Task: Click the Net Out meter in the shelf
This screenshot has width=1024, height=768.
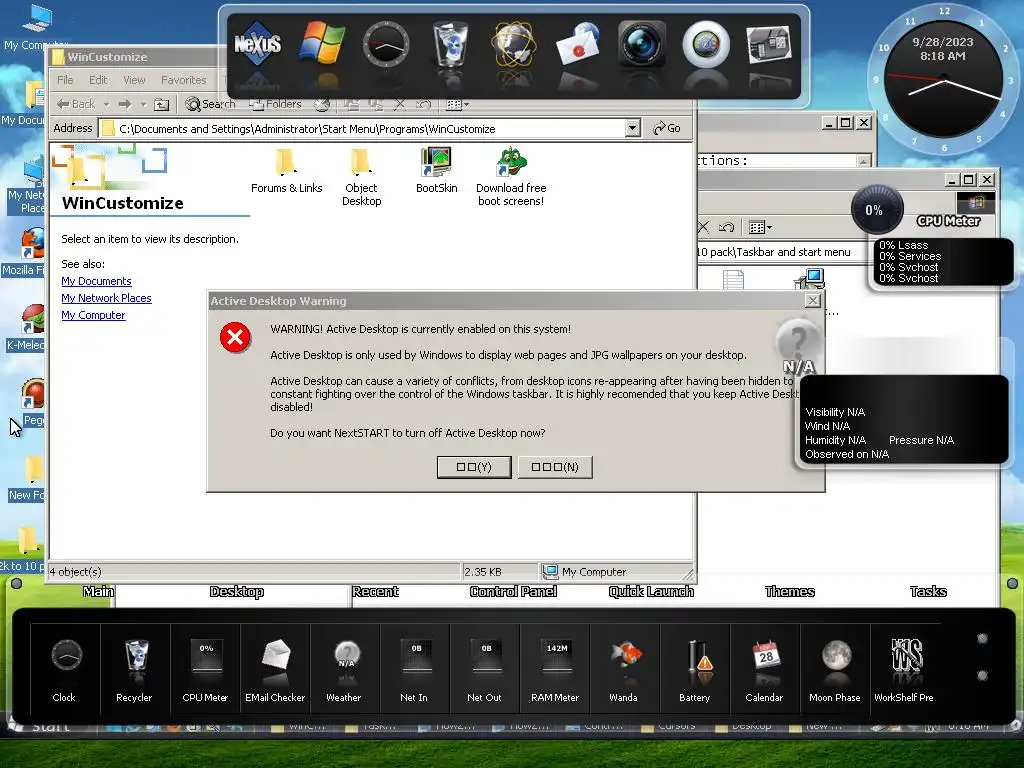Action: click(485, 669)
